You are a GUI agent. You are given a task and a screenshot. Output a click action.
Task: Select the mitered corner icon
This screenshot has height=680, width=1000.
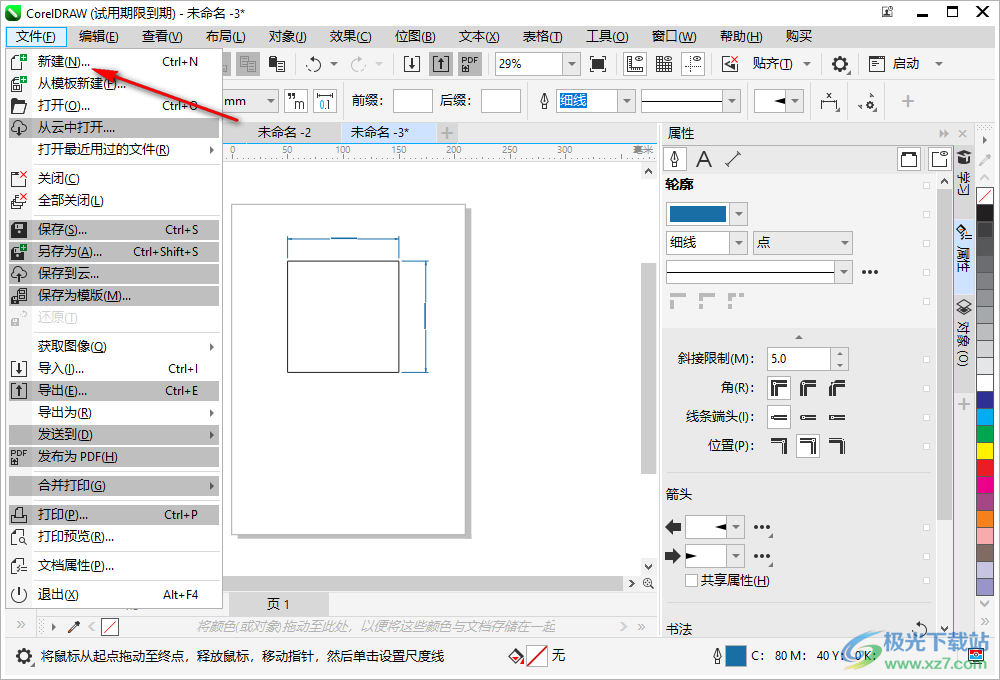point(779,388)
